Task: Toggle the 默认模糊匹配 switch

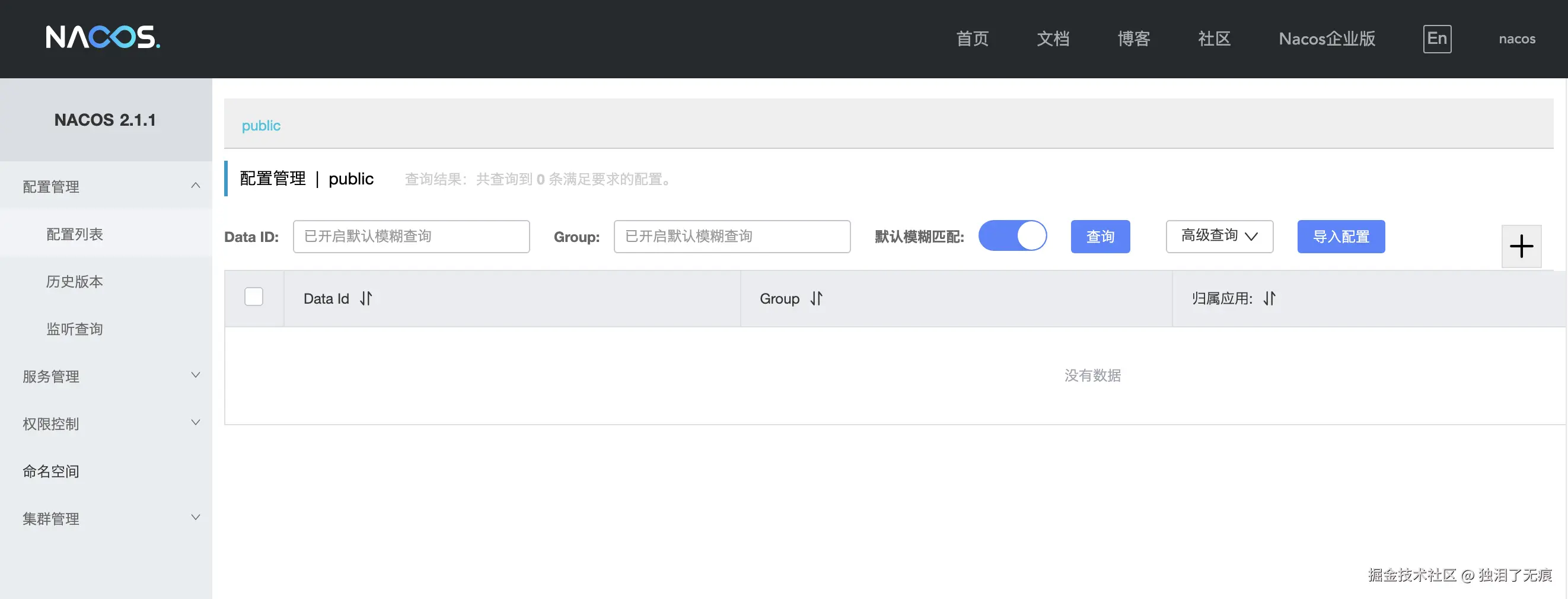Action: [x=1012, y=235]
